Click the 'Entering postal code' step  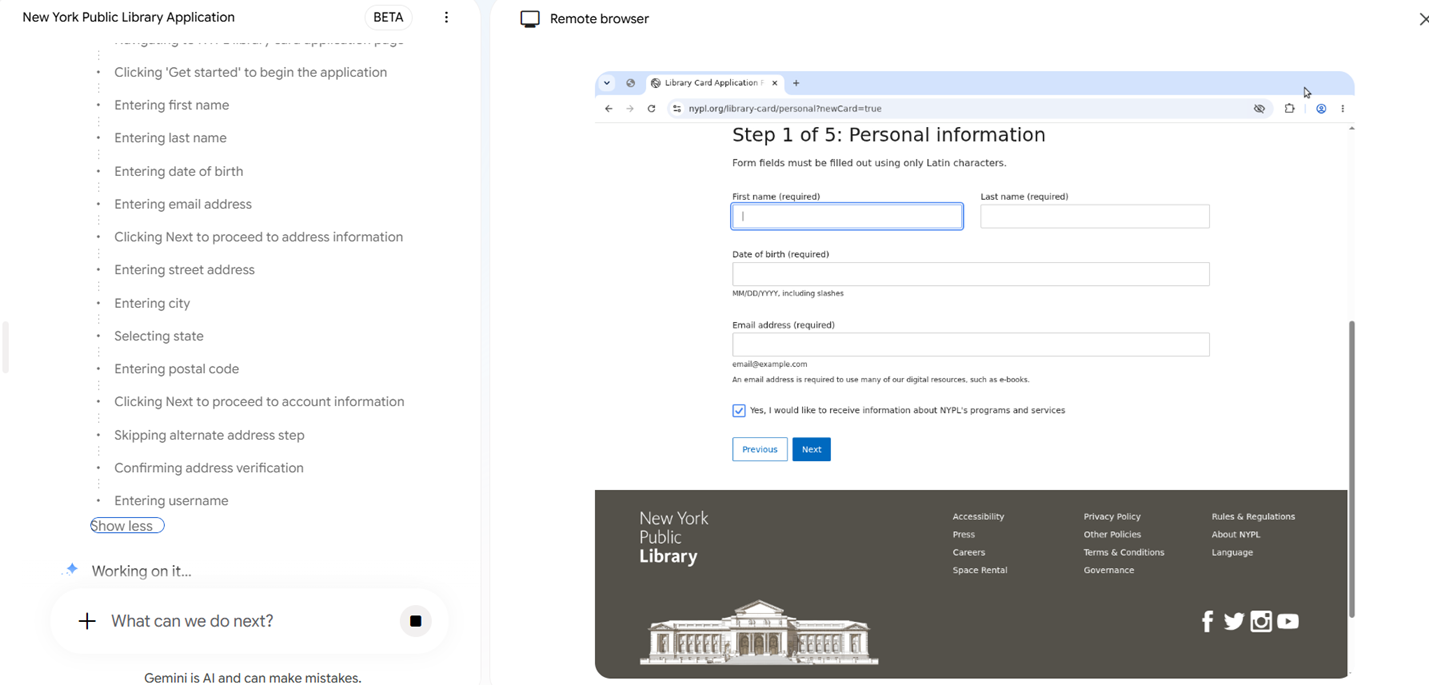(176, 369)
